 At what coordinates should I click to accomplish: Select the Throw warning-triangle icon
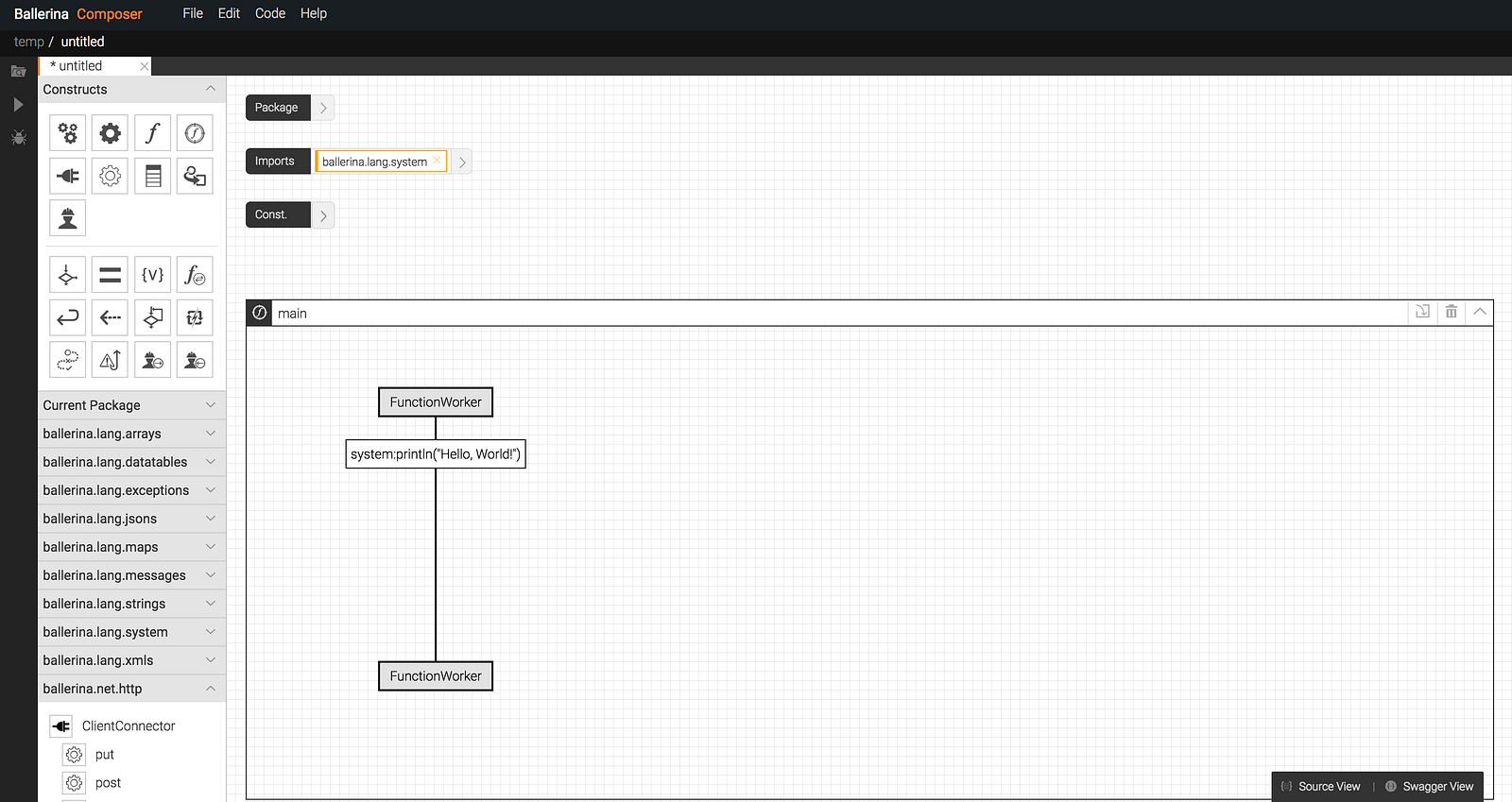point(111,360)
